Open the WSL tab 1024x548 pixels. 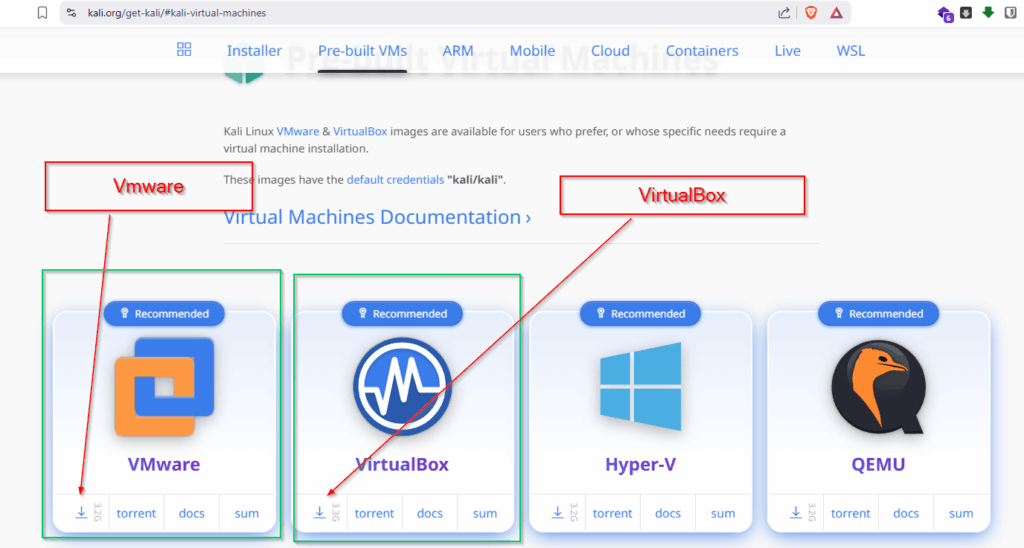[x=850, y=50]
